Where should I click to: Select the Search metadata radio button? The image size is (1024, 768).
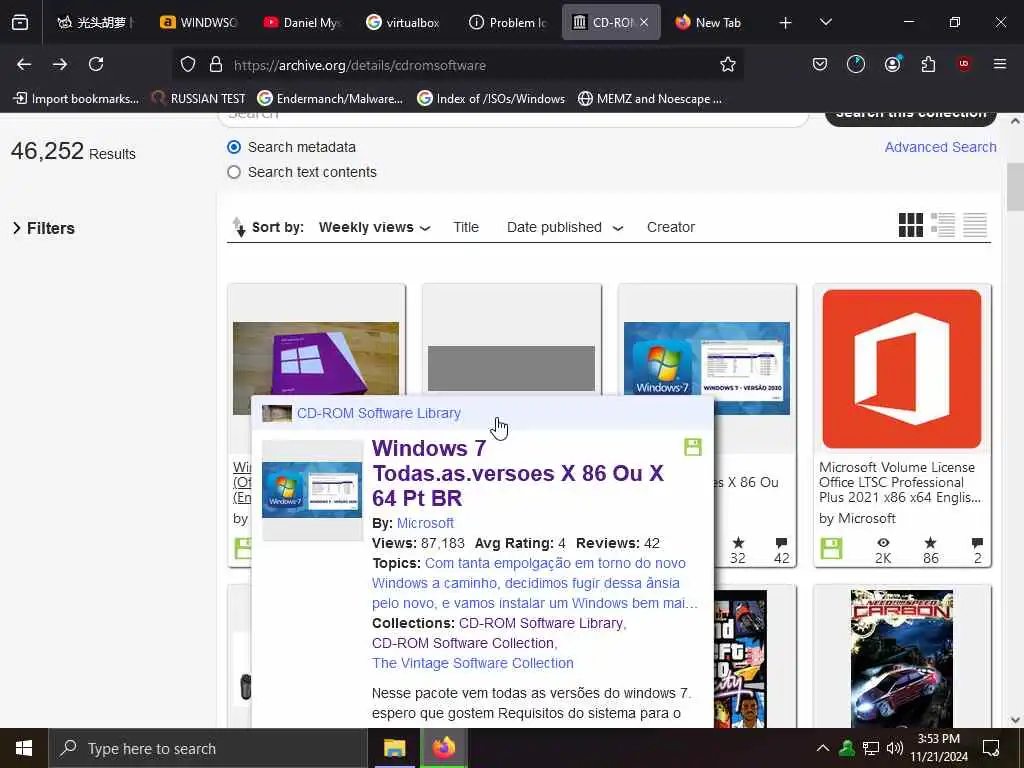(x=234, y=147)
